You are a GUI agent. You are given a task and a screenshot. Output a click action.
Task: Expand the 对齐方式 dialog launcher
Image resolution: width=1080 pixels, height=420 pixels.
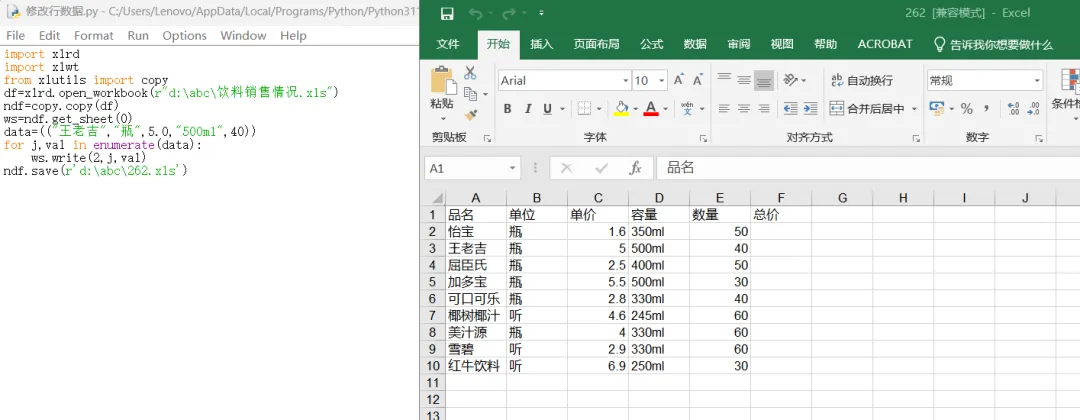click(916, 138)
